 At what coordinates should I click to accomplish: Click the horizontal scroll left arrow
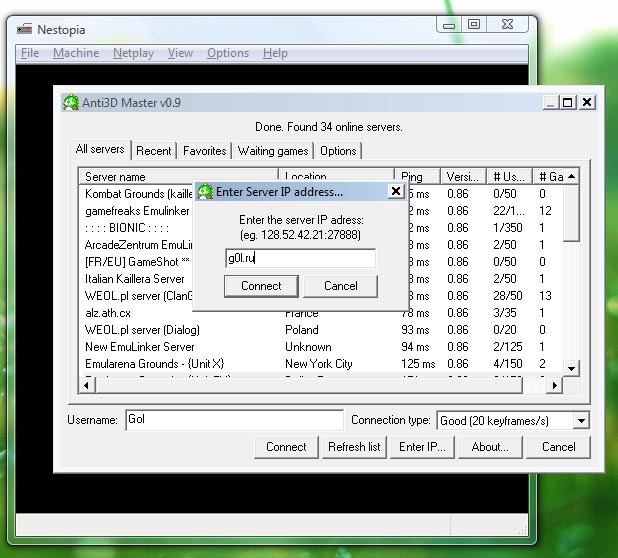(87, 385)
